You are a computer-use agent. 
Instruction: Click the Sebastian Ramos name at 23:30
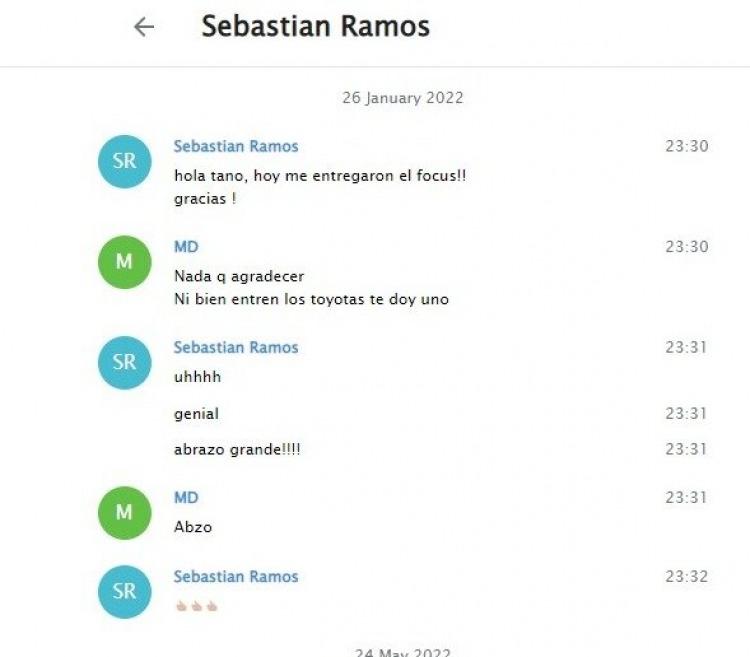(236, 146)
